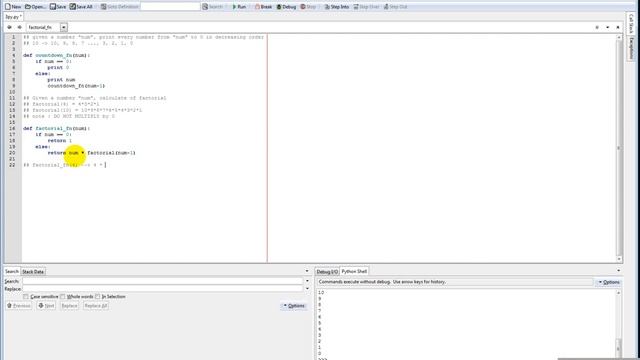The image size is (640, 360).
Task: Enable the Case sensitive checkbox
Action: 26,297
